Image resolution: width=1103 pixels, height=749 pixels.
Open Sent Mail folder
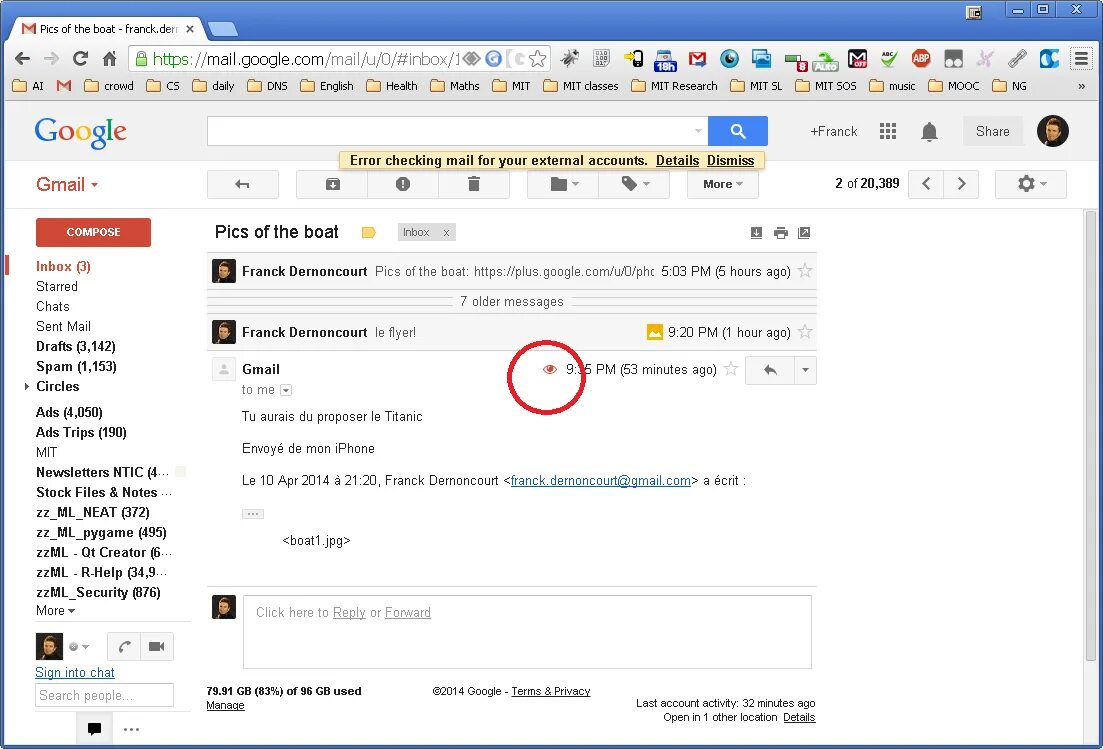tap(63, 326)
